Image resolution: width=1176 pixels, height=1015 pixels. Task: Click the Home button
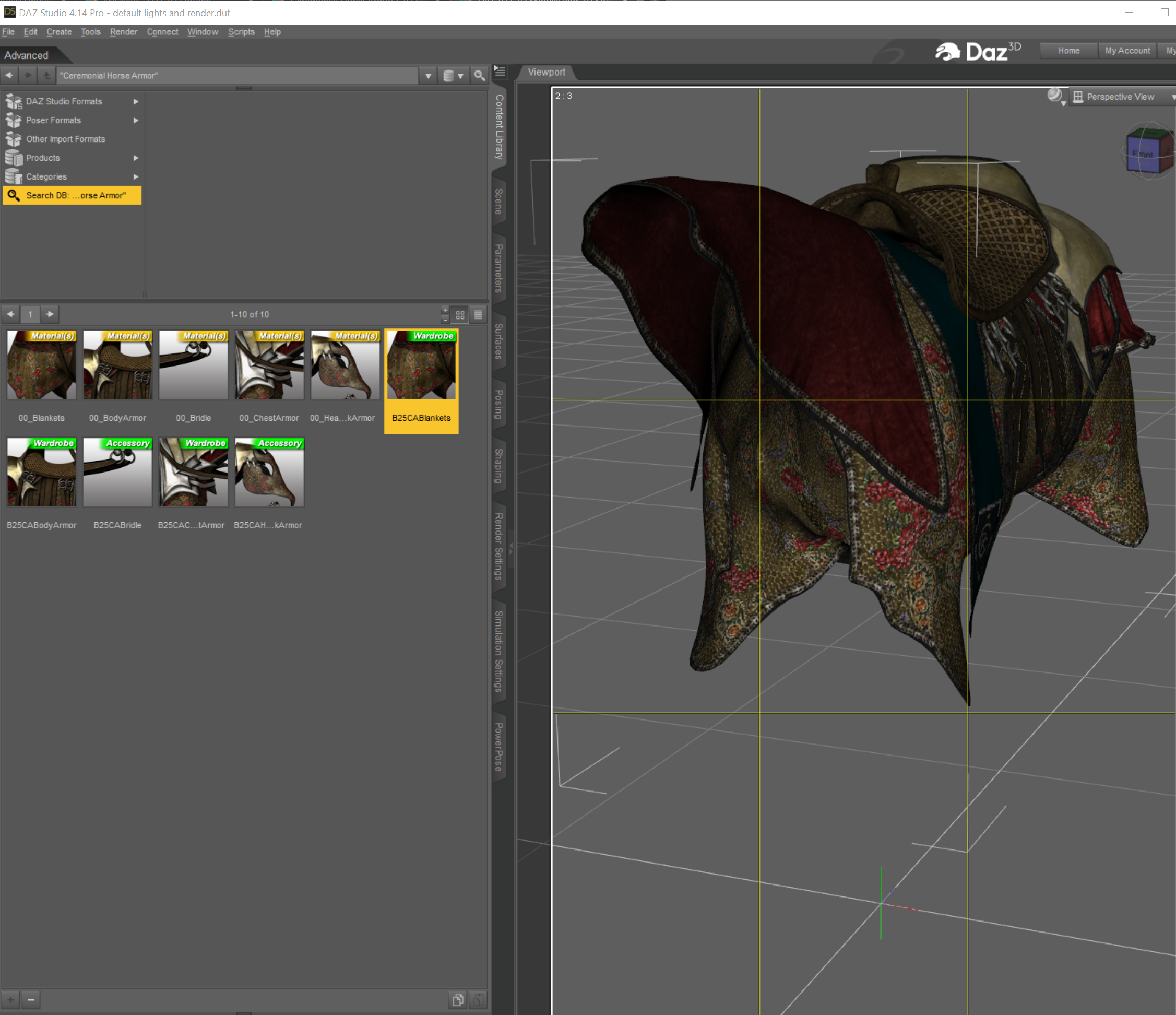coord(1068,51)
